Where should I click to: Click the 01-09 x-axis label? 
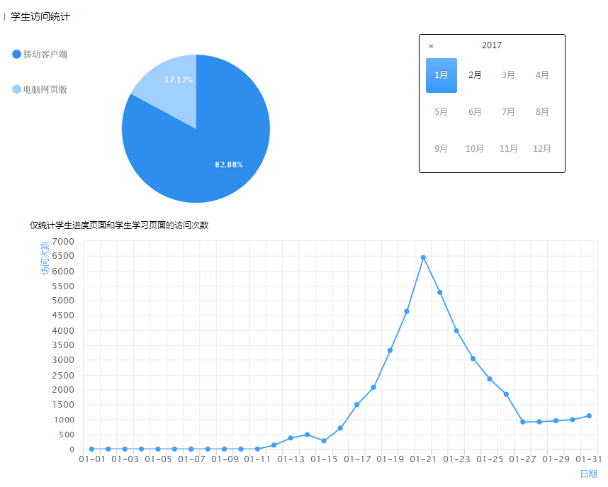[225, 459]
